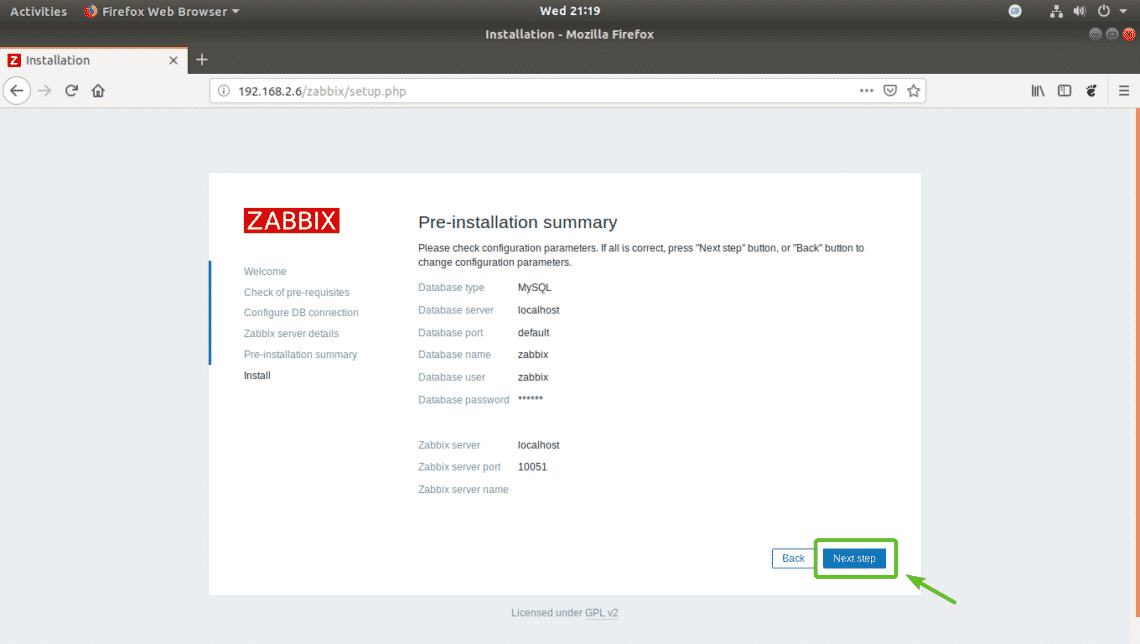
Task: Click the Back button in installer
Action: pos(793,558)
